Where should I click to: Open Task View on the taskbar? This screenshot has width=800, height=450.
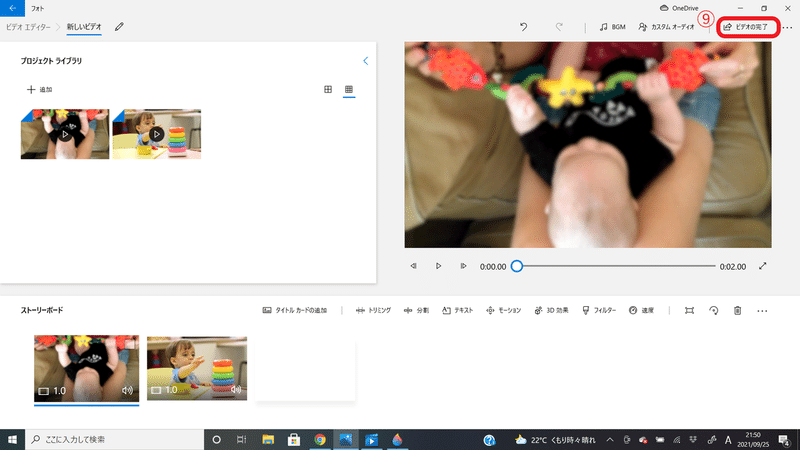coord(242,439)
